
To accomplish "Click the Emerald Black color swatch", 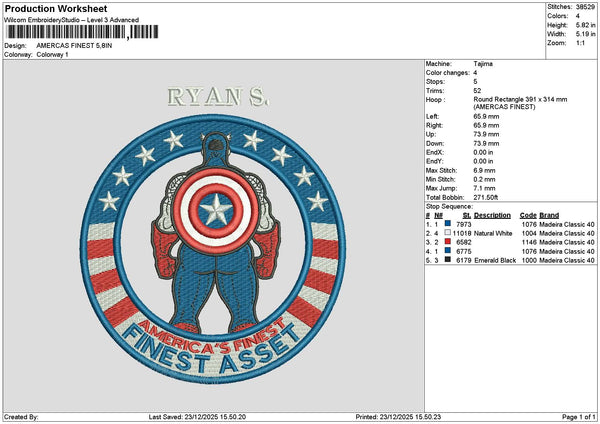I will (x=448, y=259).
